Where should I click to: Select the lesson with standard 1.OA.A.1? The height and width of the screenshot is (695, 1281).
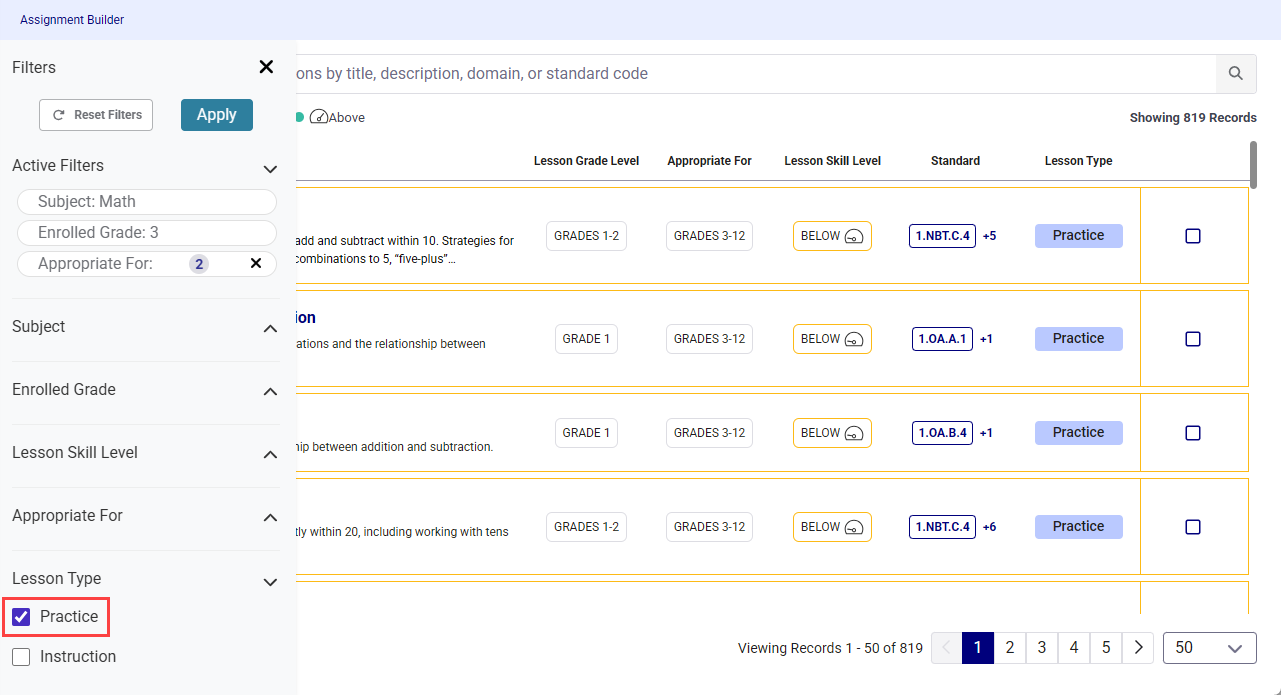tap(1193, 339)
